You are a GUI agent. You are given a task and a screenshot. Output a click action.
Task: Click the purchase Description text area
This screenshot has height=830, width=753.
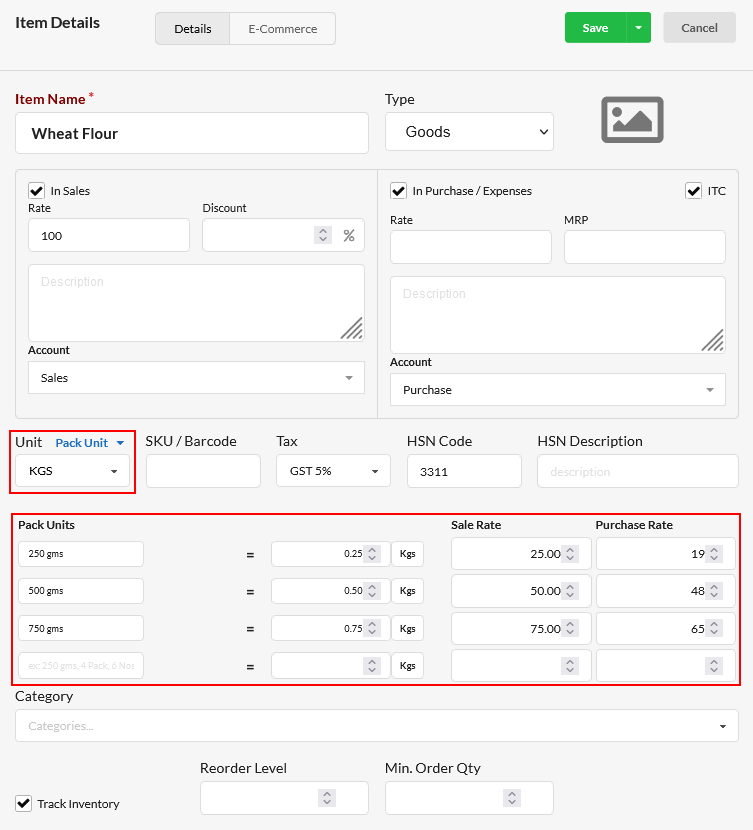tap(558, 314)
